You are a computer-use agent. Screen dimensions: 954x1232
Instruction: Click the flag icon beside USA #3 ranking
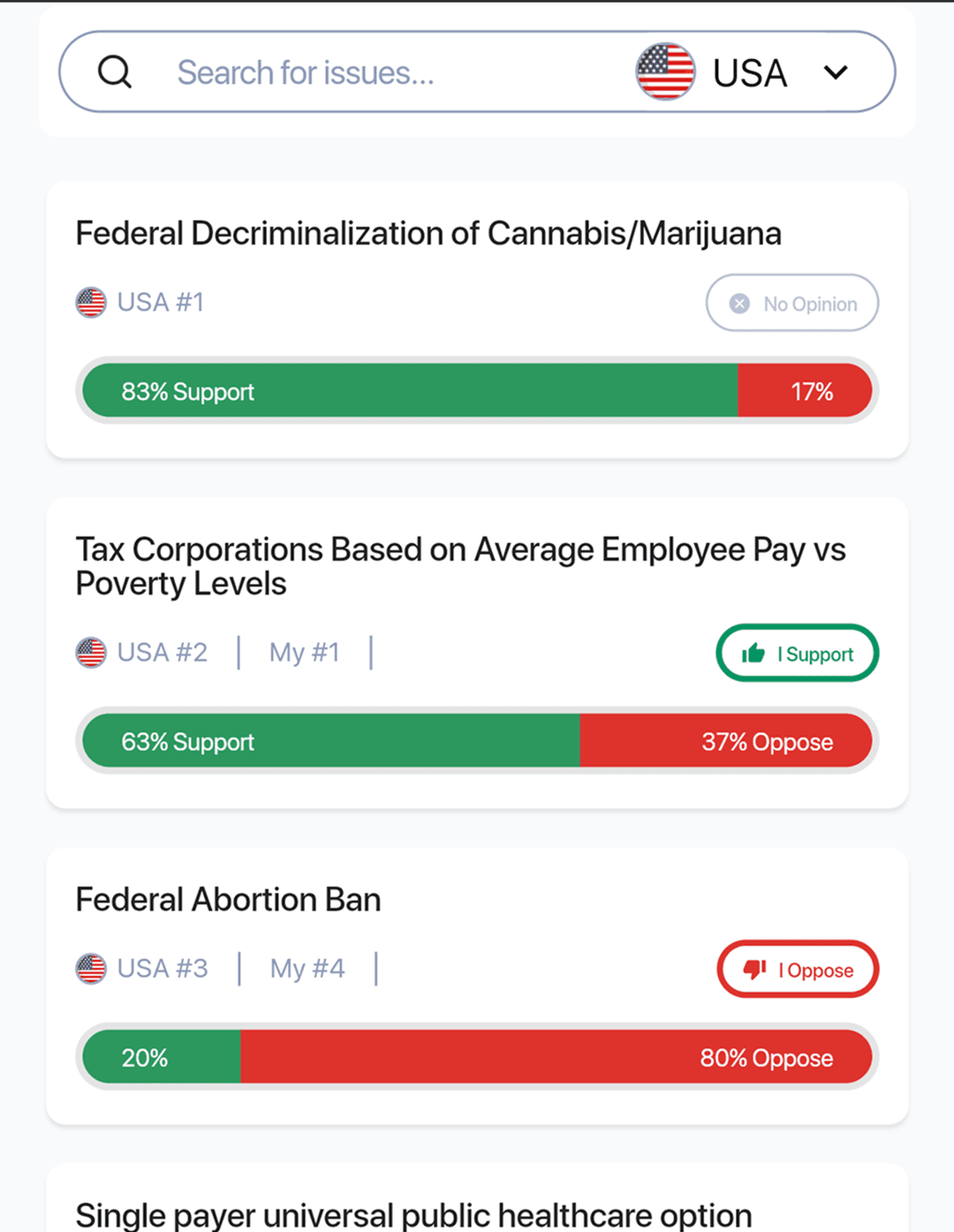point(90,968)
